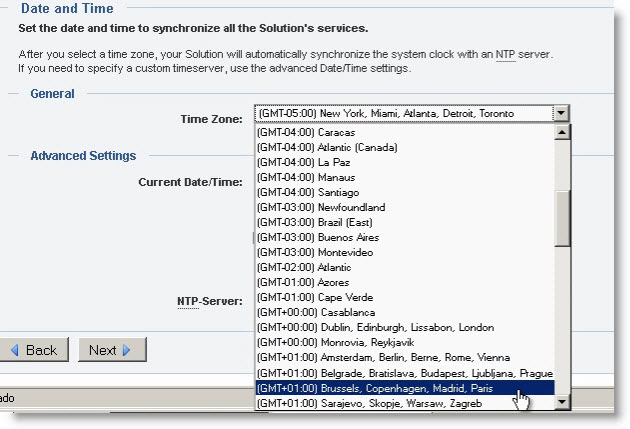Pick Brazil (East) time zone
Screen dimensions: 630x429
click(x=308, y=222)
